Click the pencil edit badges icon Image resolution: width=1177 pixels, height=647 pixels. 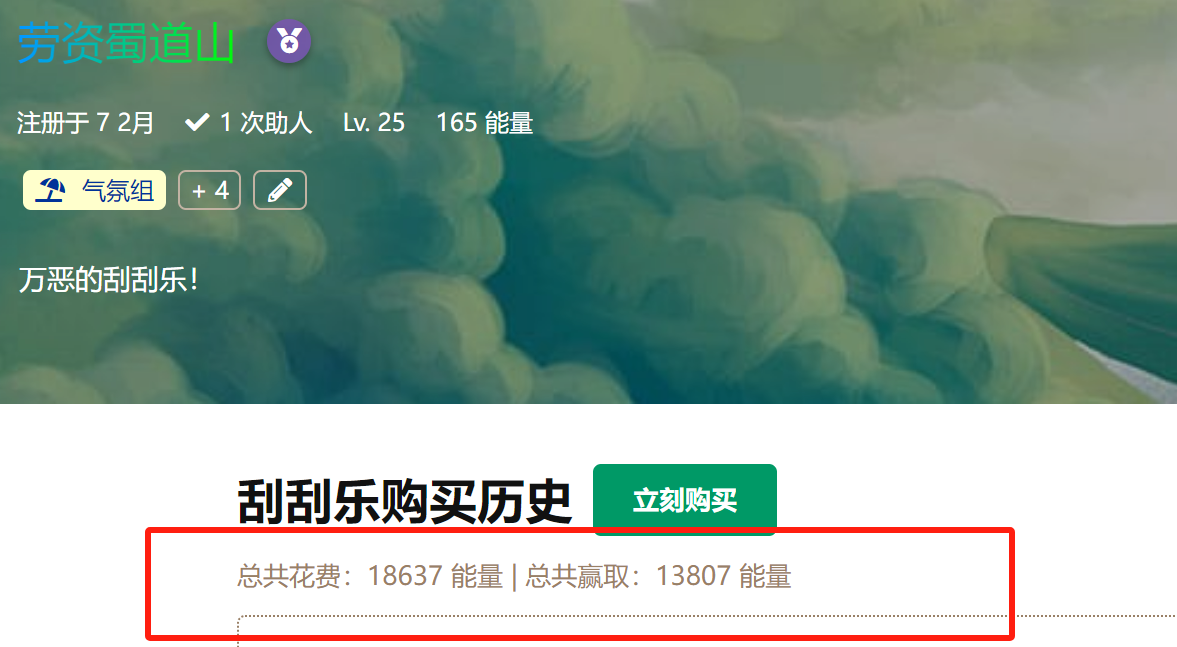[x=279, y=190]
